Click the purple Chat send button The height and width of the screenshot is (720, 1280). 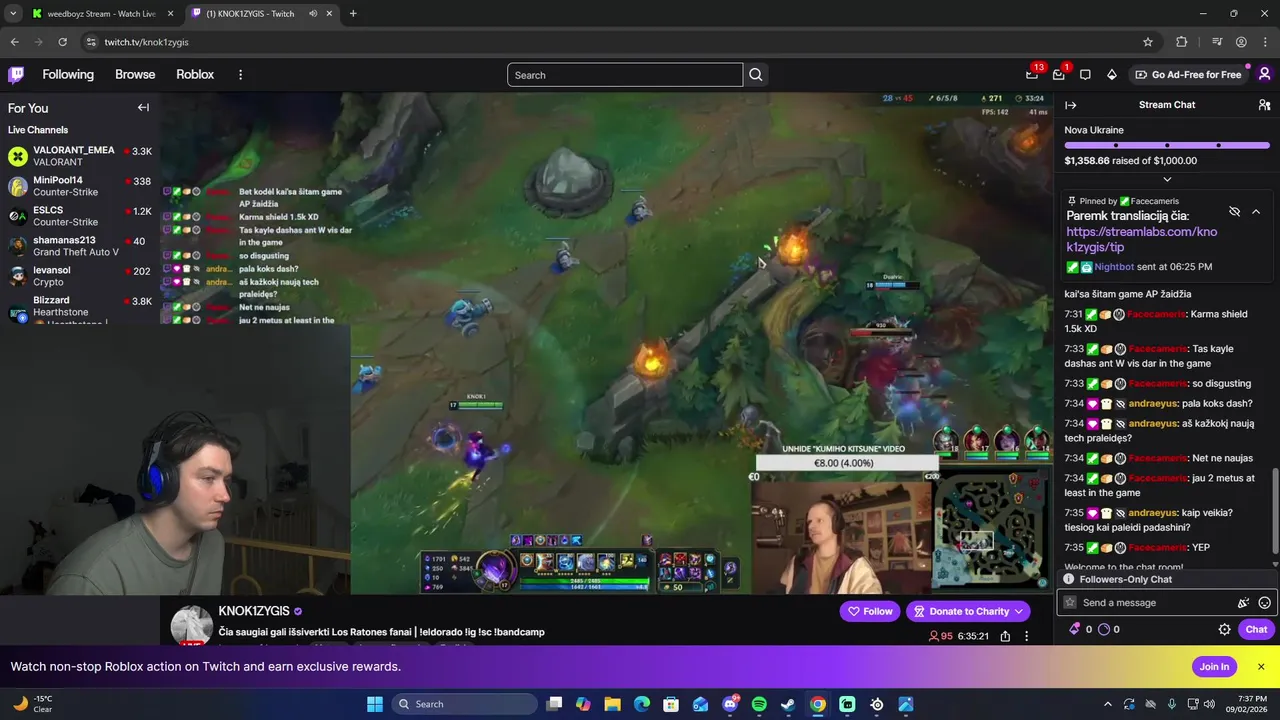(1256, 629)
